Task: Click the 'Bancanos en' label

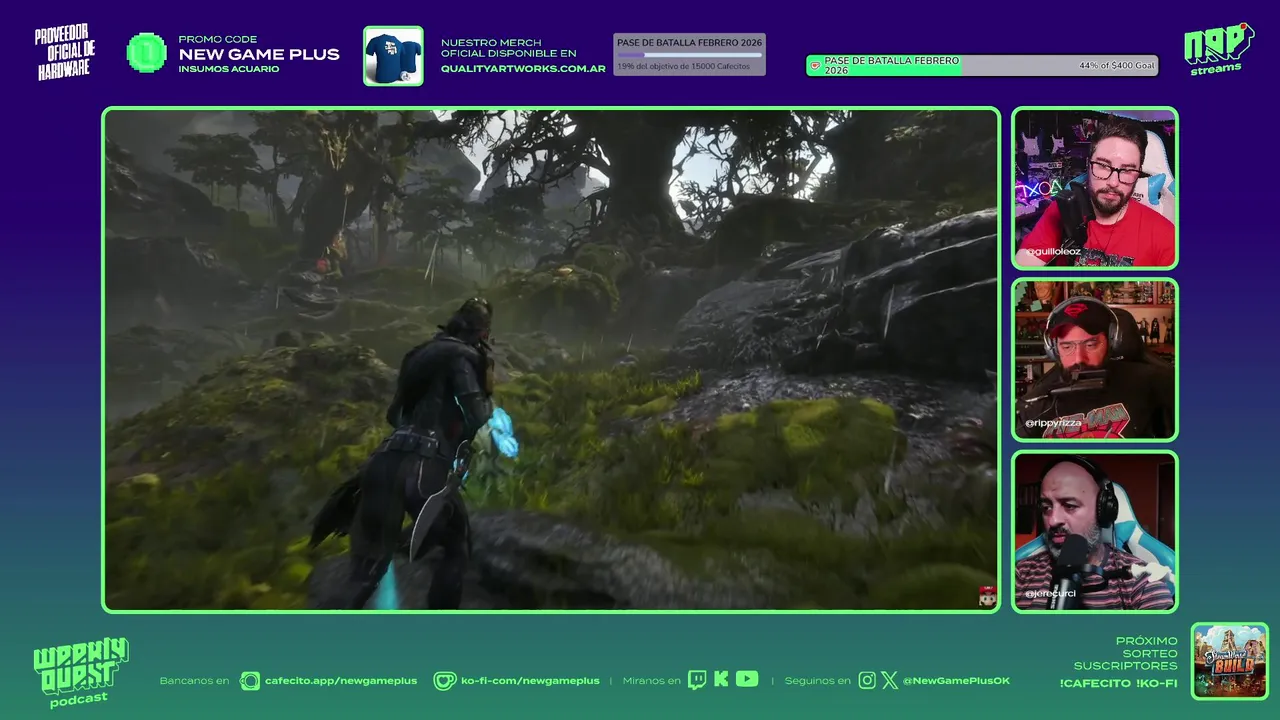Action: pyautogui.click(x=194, y=681)
